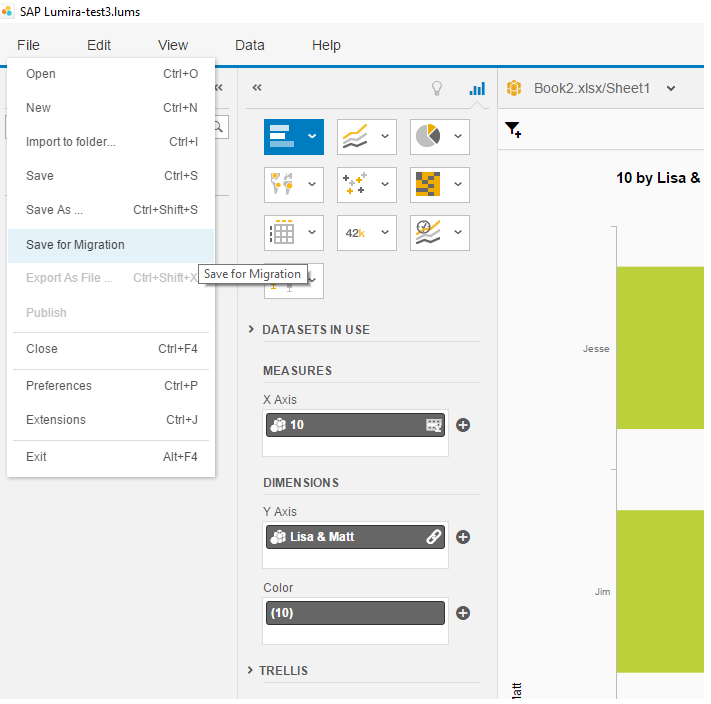
Task: Open the geo map chart dropdown arrow
Action: point(312,184)
